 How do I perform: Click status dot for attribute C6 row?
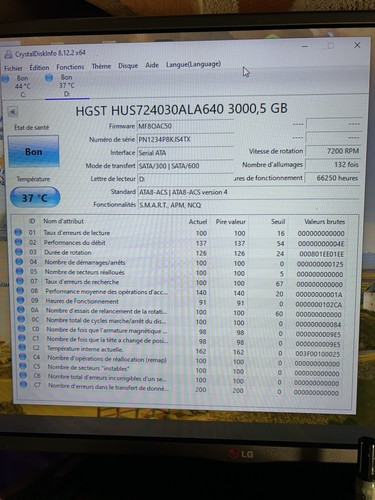tap(23, 375)
